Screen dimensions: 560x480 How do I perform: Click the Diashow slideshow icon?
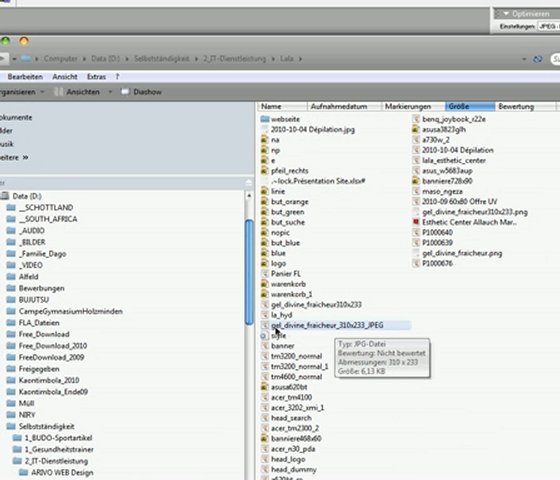(125, 92)
